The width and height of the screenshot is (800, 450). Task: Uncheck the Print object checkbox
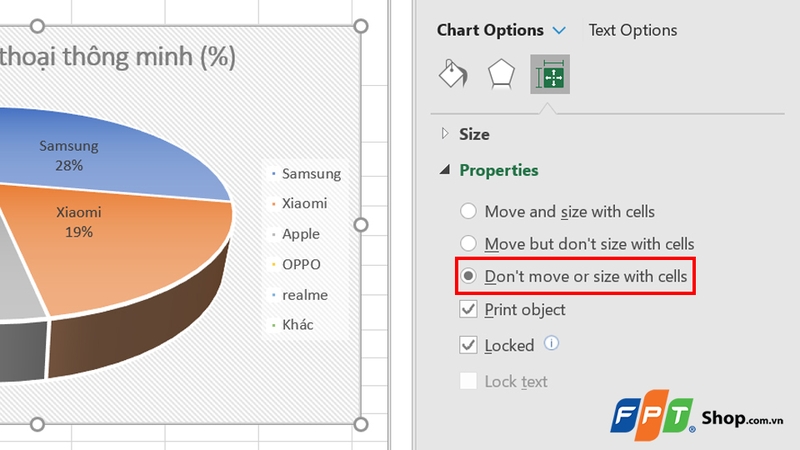click(x=468, y=310)
